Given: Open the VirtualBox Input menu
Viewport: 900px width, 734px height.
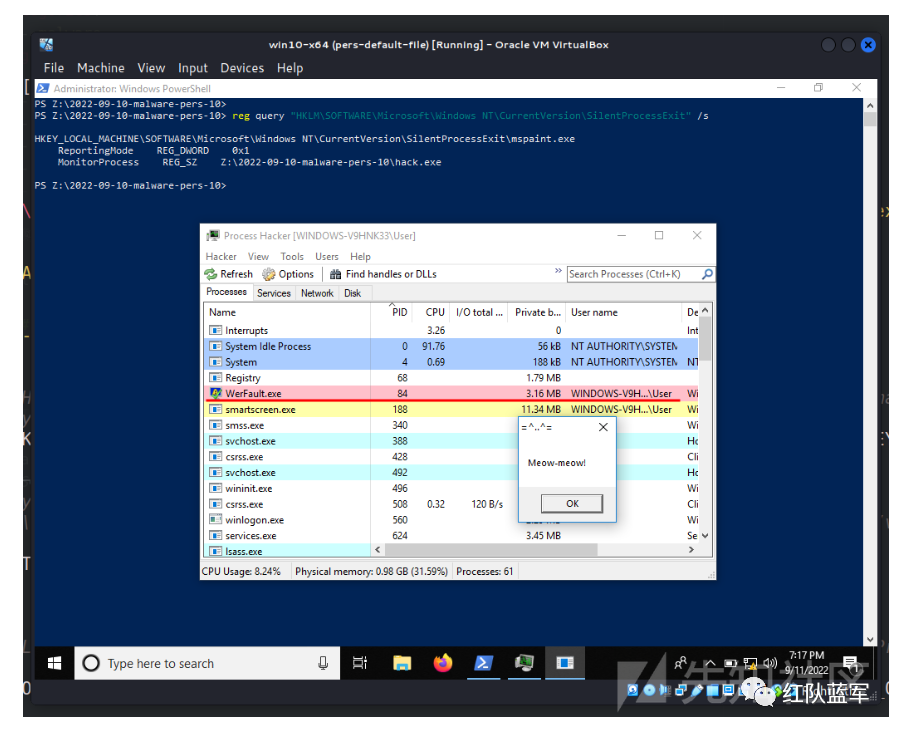Looking at the screenshot, I should 192,68.
